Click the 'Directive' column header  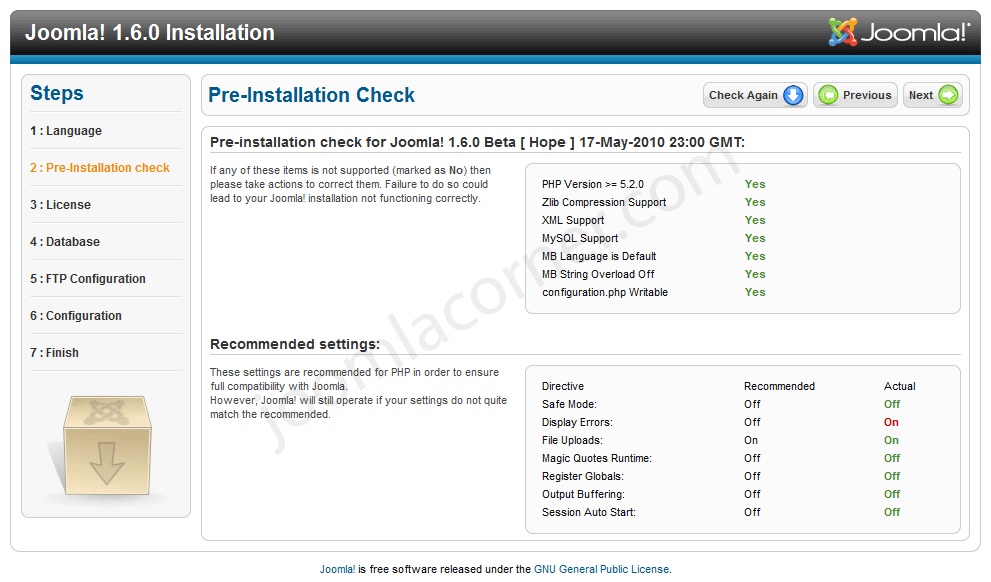click(x=563, y=386)
